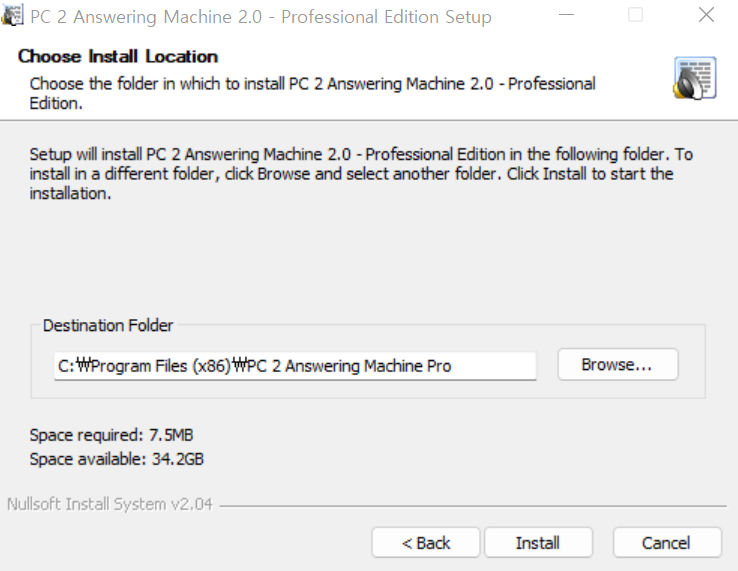
Task: Click the "Choose the folder in which to install" subtitle
Action: (x=313, y=93)
